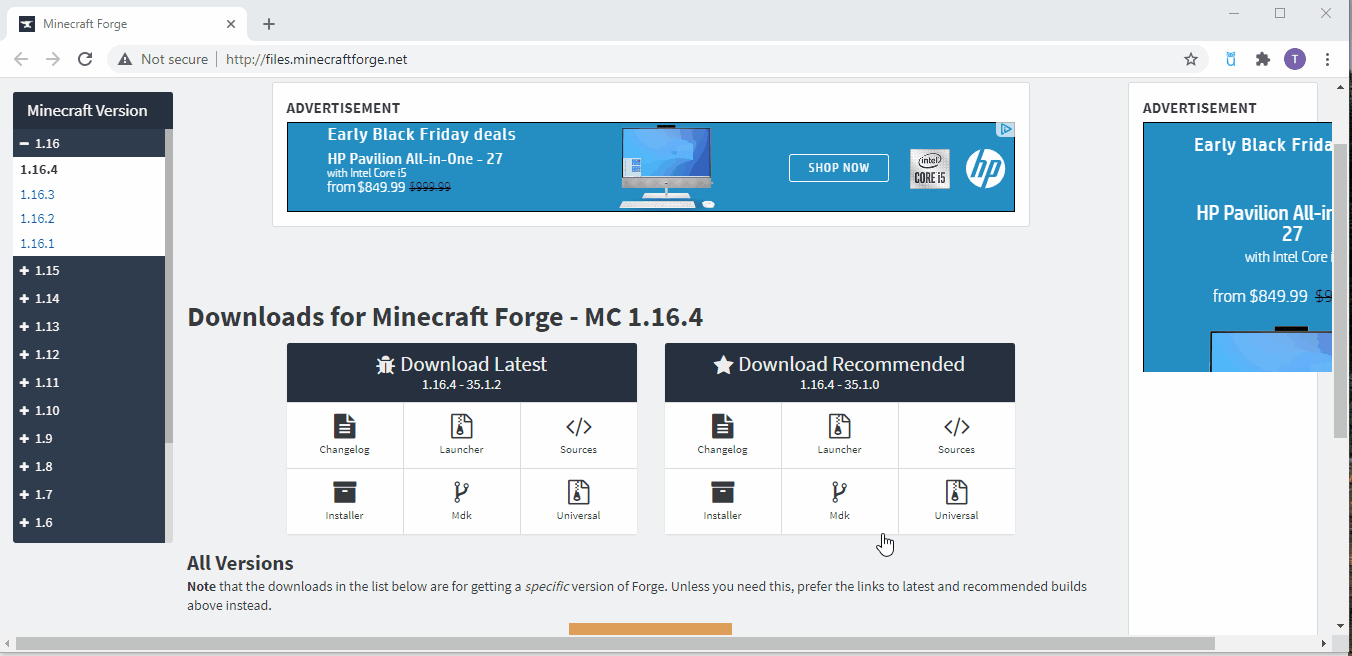Open Sources under Download Recommended
The width and height of the screenshot is (1352, 656).
956,435
